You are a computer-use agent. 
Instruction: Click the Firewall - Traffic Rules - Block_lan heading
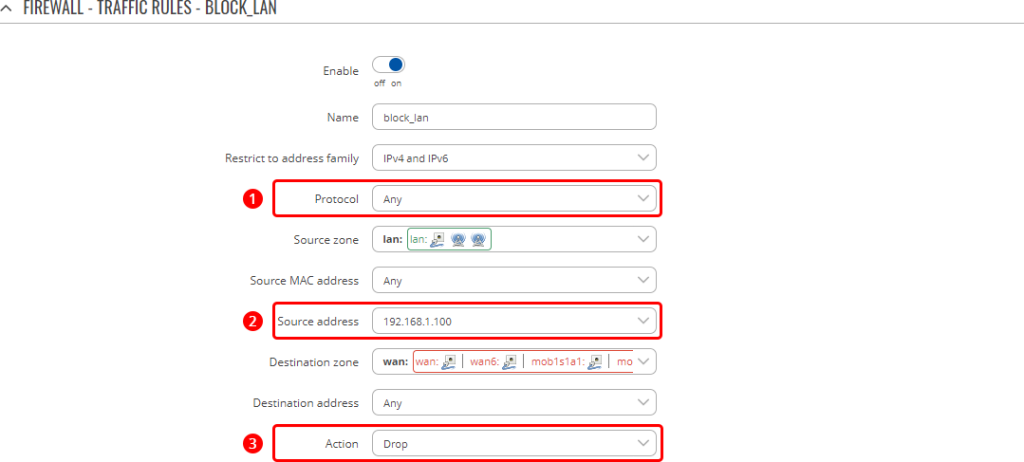tap(150, 9)
